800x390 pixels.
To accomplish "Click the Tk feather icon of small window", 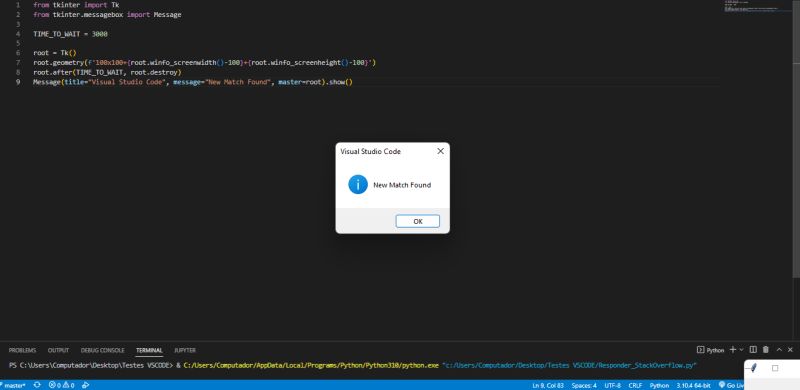I will tap(753, 368).
